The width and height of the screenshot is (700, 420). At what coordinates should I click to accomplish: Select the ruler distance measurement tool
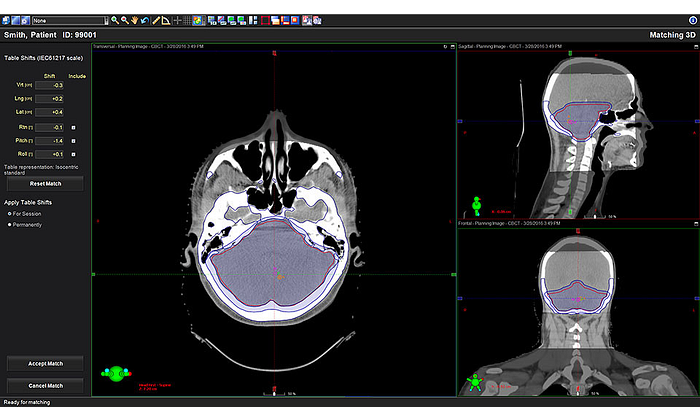tap(156, 21)
